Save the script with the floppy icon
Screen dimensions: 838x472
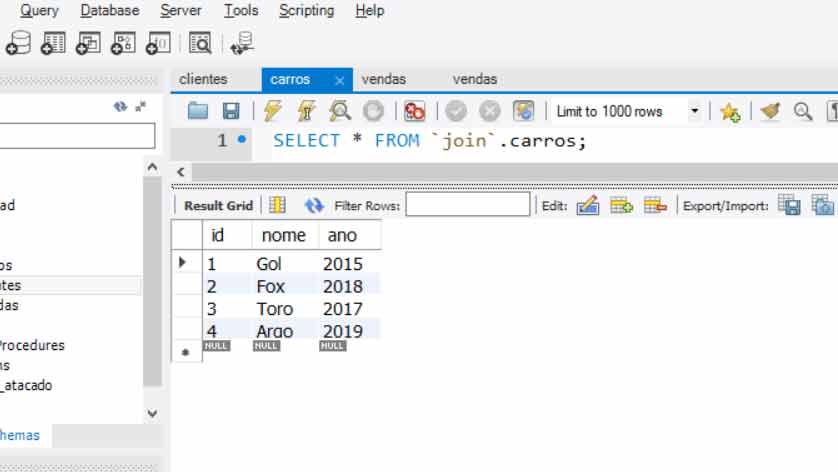click(x=231, y=111)
